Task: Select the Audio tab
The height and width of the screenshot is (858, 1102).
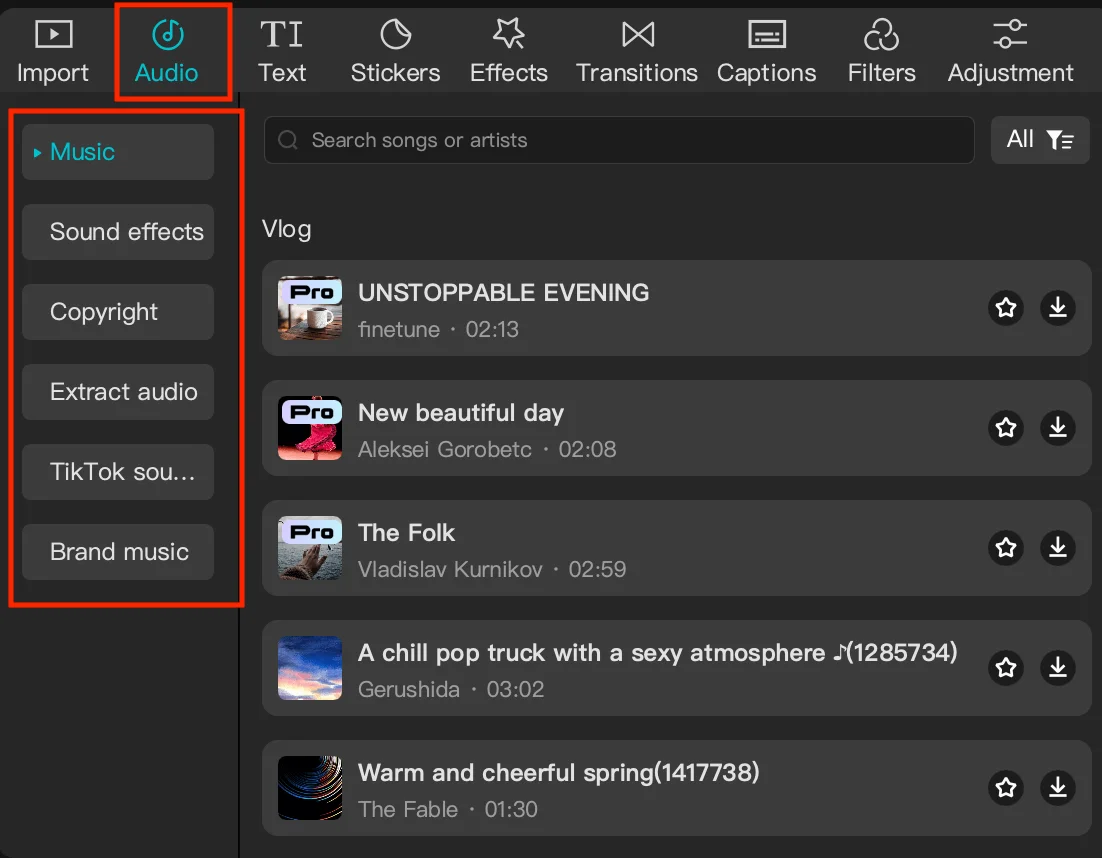Action: (167, 52)
